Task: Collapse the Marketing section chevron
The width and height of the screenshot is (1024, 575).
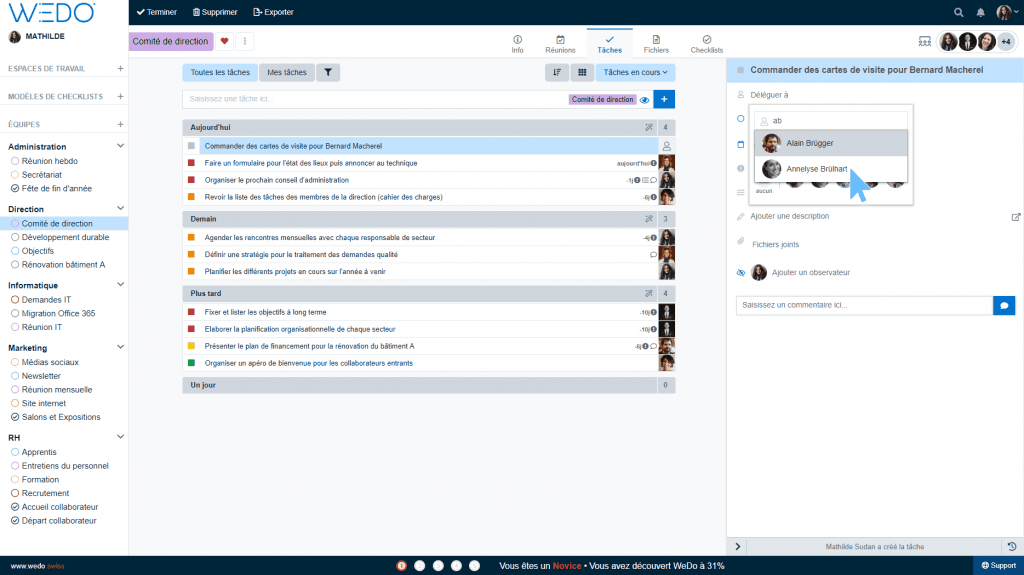Action: coord(121,348)
